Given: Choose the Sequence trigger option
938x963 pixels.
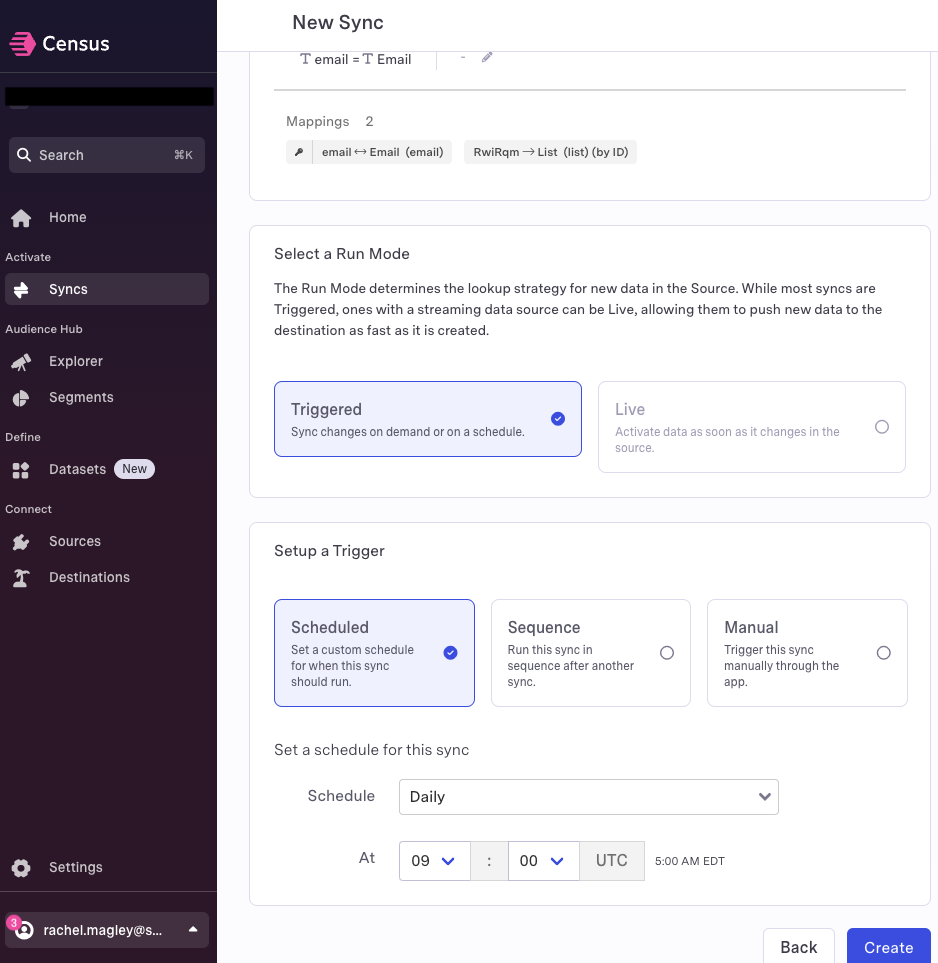Looking at the screenshot, I should point(591,653).
